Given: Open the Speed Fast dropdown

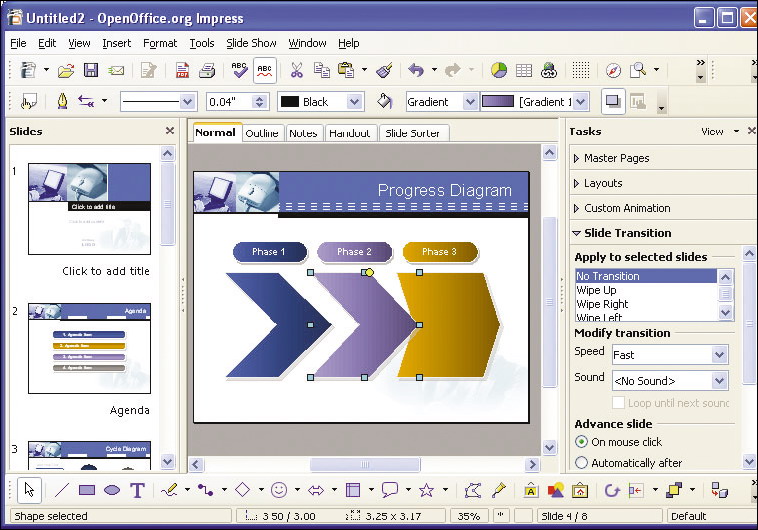Looking at the screenshot, I should click(x=719, y=354).
